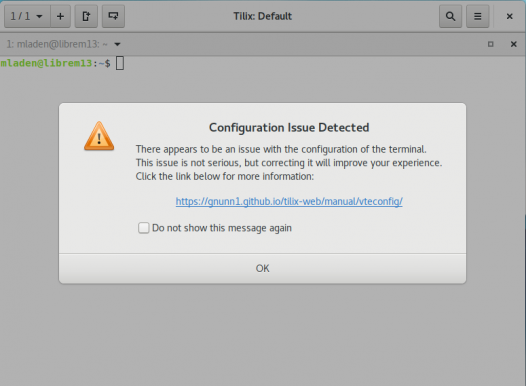Confirm the dialog with OK

pyautogui.click(x=262, y=268)
